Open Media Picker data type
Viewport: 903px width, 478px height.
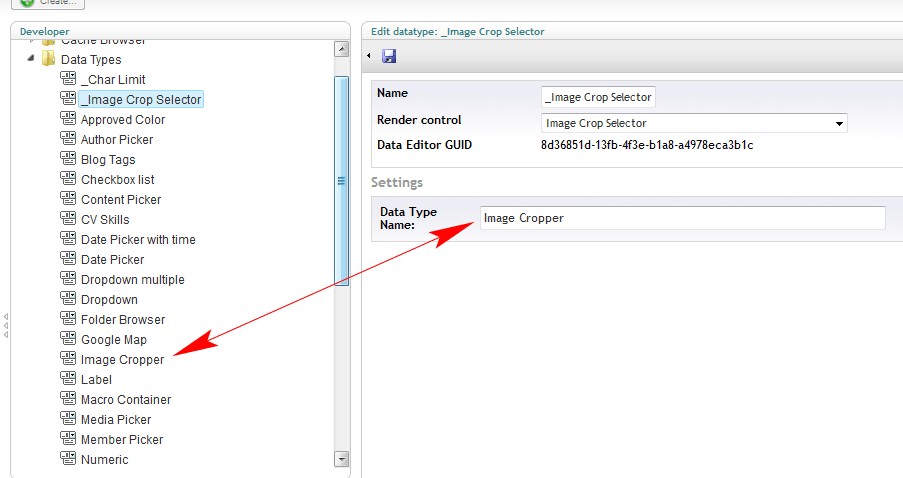pyautogui.click(x=116, y=420)
